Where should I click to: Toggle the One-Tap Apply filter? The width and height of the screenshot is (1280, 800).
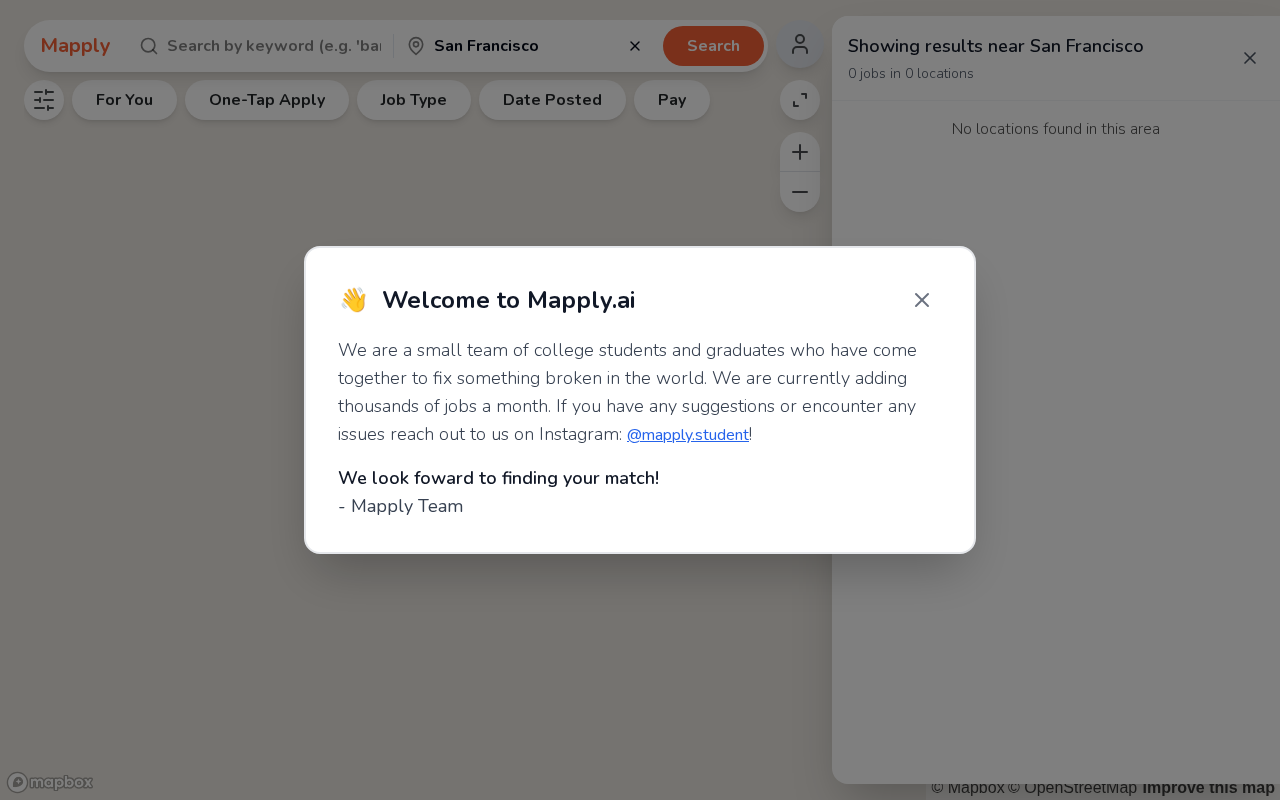point(267,100)
